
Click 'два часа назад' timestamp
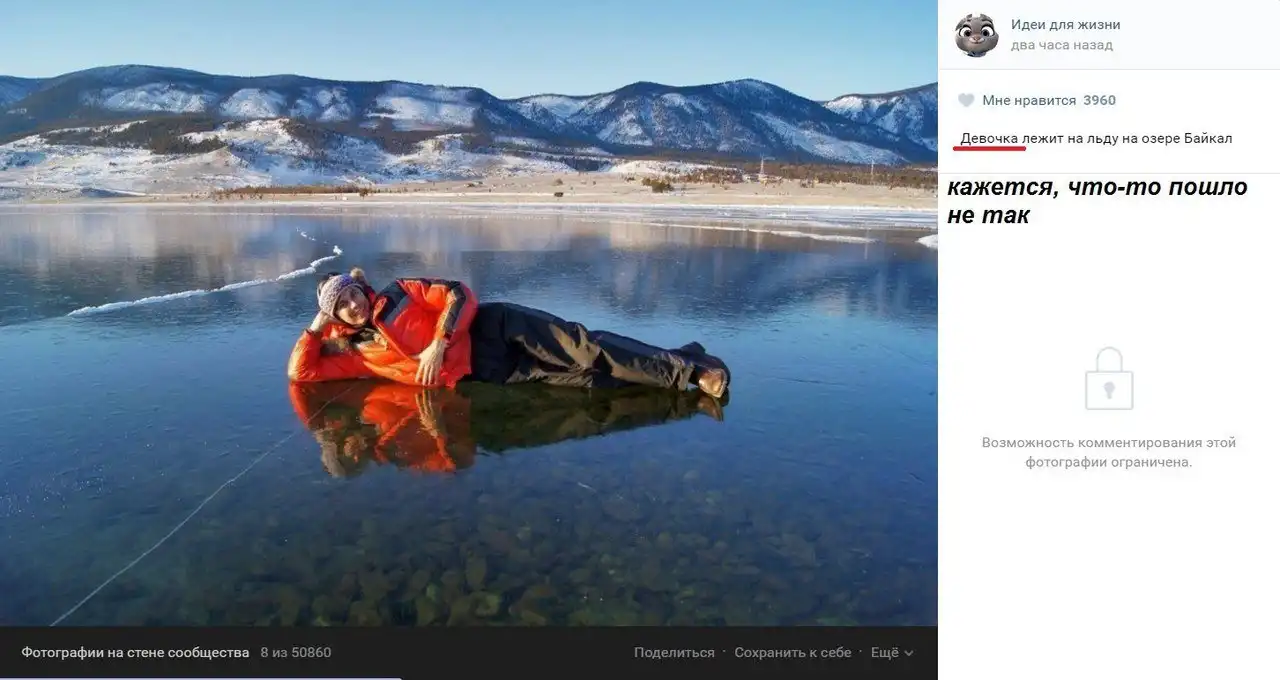coord(1062,45)
